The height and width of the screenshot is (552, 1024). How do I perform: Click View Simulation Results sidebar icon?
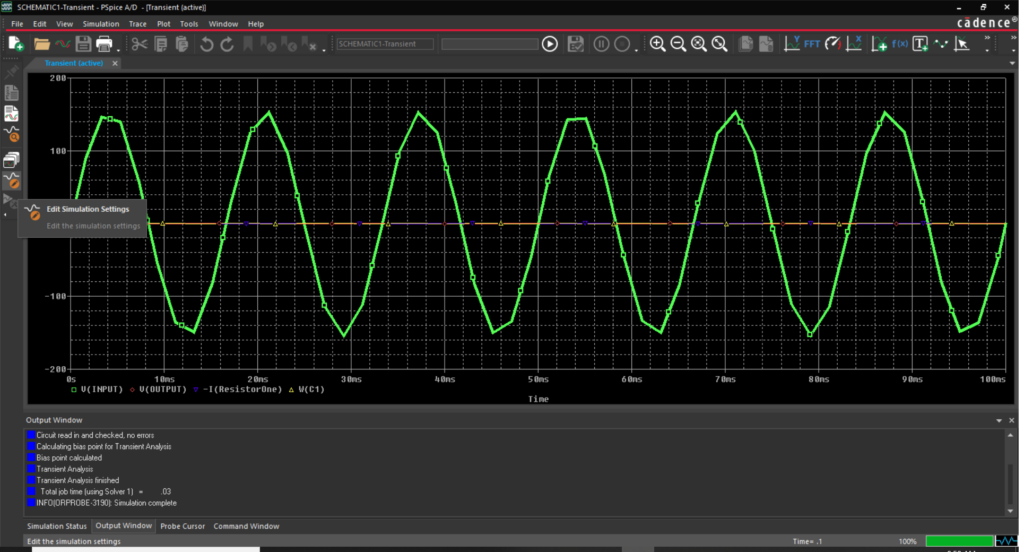tap(12, 114)
